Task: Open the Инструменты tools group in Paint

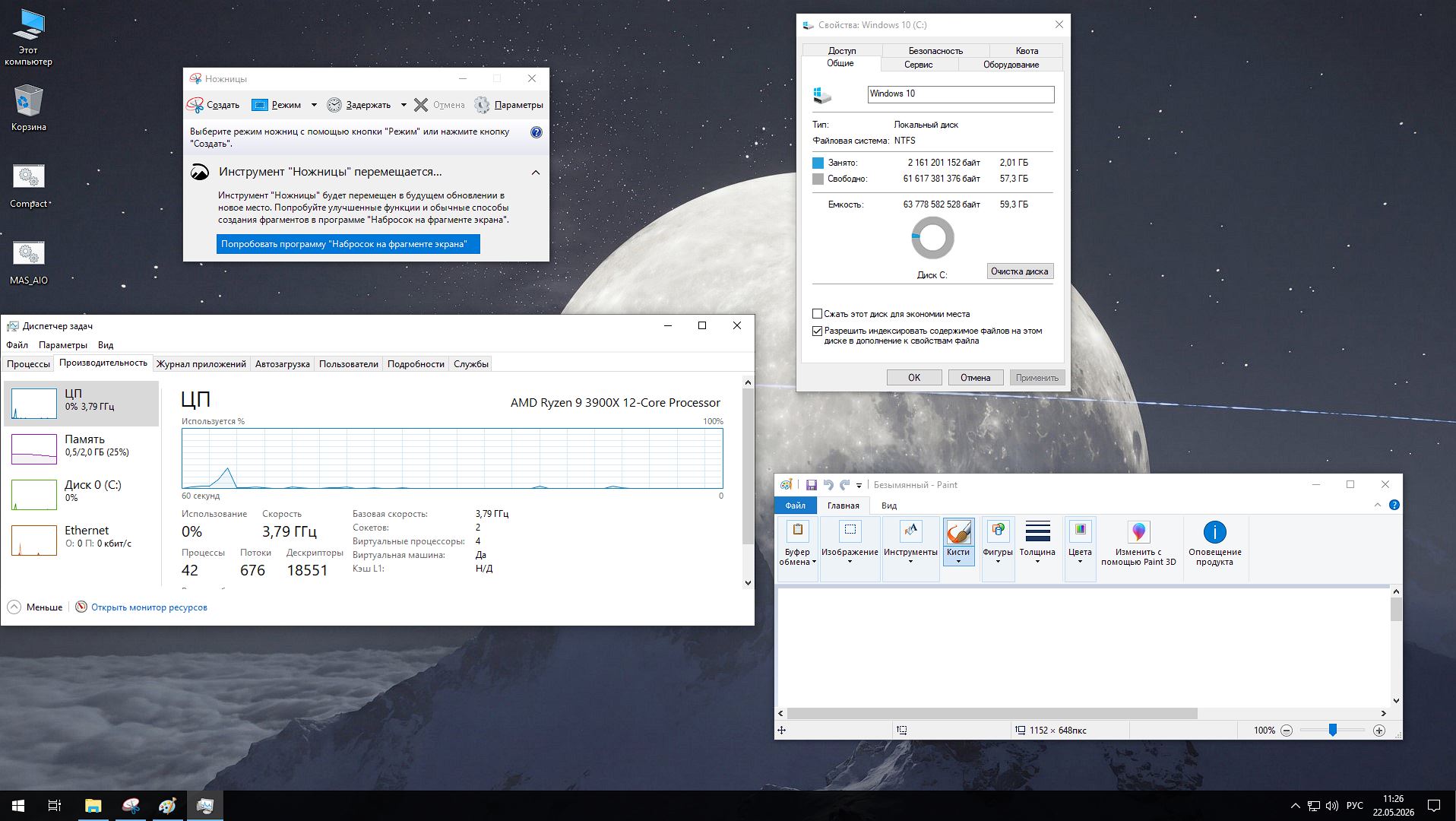Action: click(910, 549)
